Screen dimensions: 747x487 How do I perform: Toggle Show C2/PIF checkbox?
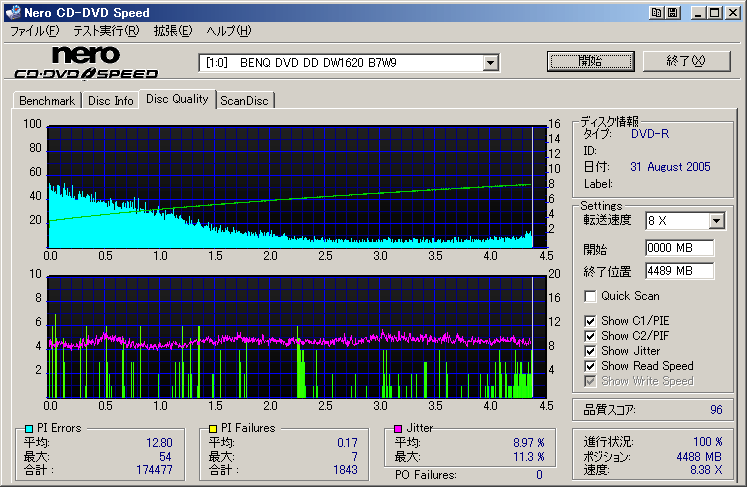[590, 336]
